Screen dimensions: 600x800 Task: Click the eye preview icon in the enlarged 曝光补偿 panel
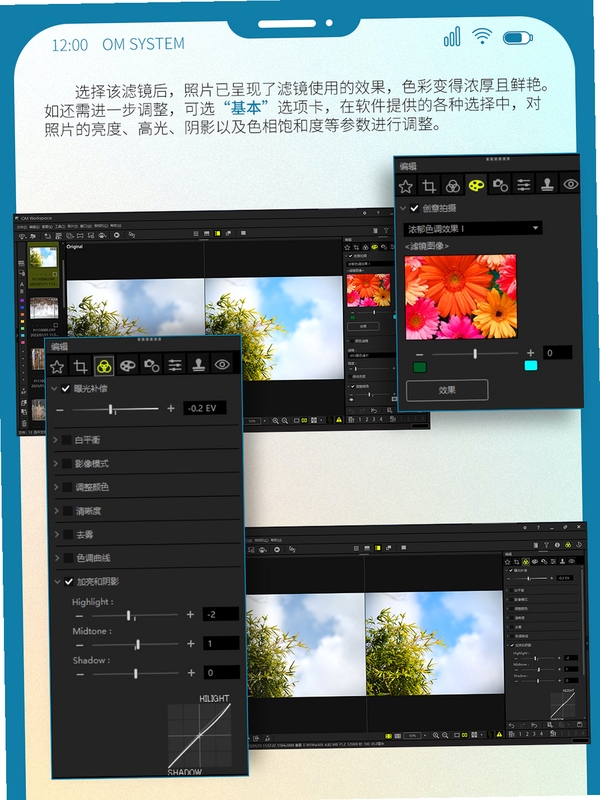click(222, 365)
